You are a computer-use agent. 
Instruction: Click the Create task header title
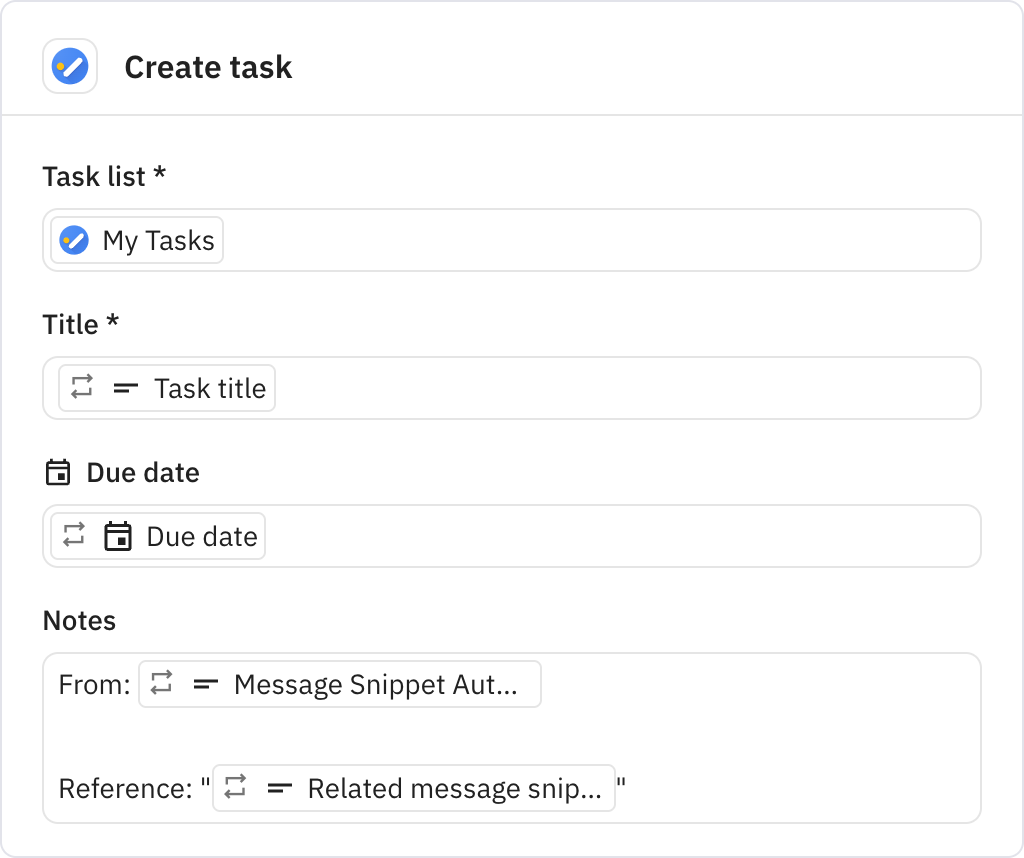[x=208, y=67]
